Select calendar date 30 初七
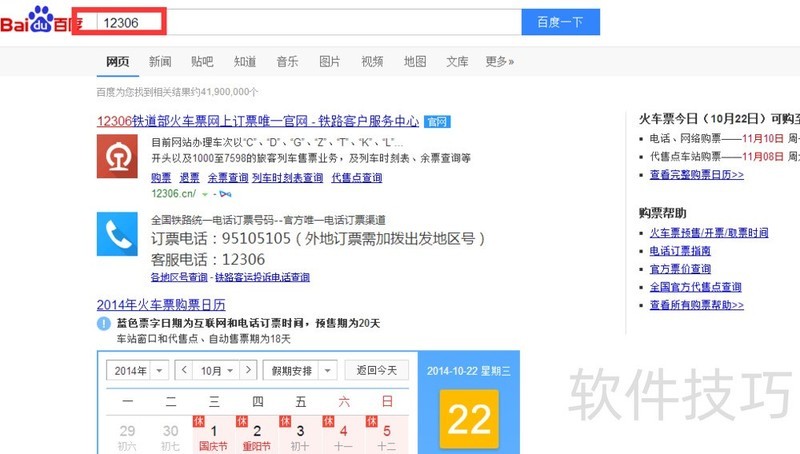The height and width of the screenshot is (454, 800). 170,436
